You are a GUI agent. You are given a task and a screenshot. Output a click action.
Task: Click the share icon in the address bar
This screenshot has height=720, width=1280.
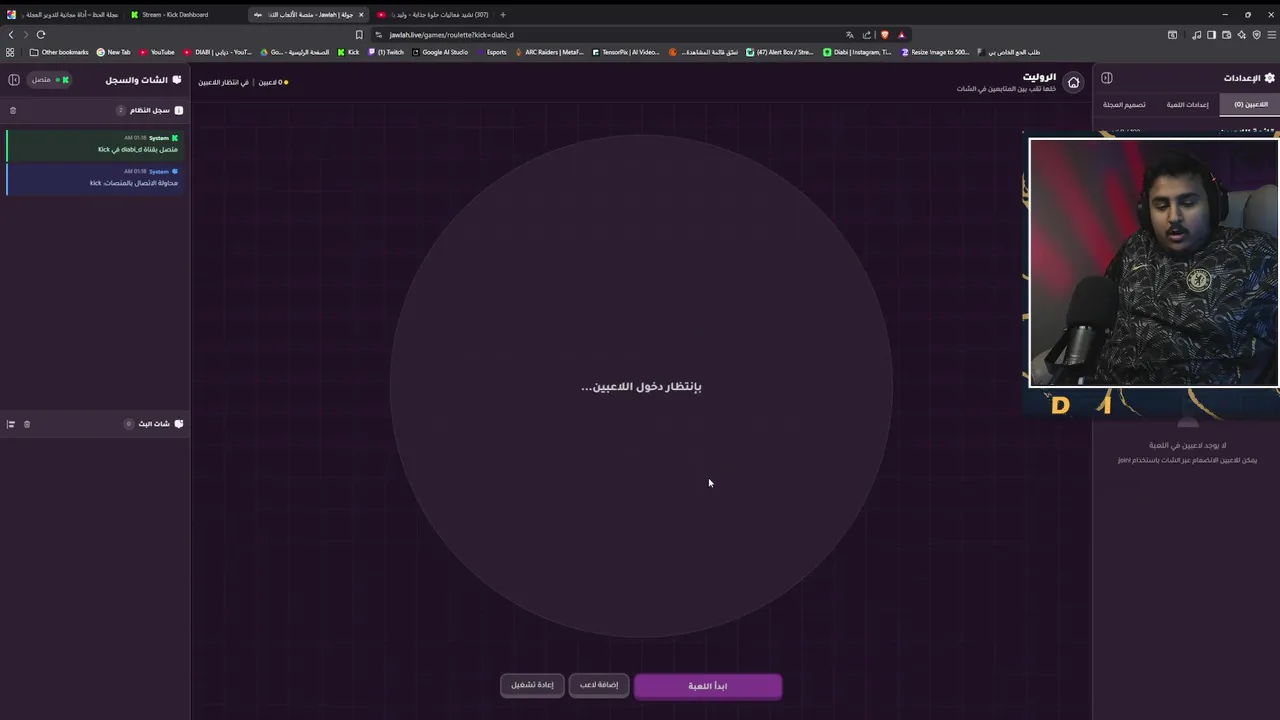(866, 34)
